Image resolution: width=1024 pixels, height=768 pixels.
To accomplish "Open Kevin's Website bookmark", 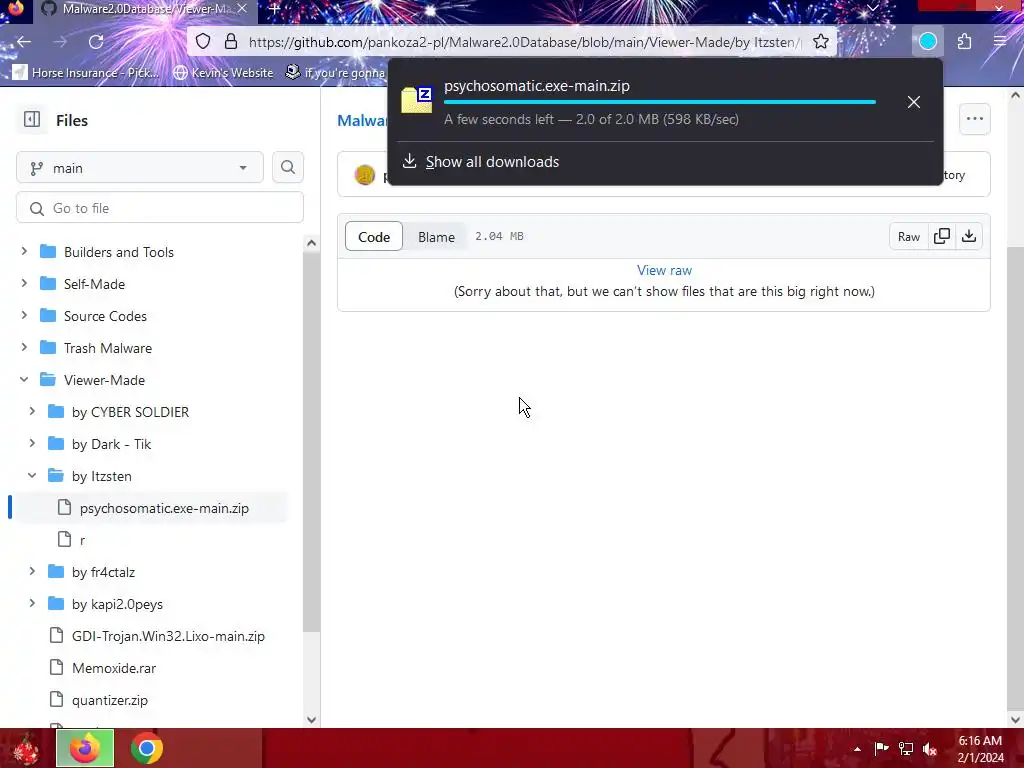I will 223,72.
